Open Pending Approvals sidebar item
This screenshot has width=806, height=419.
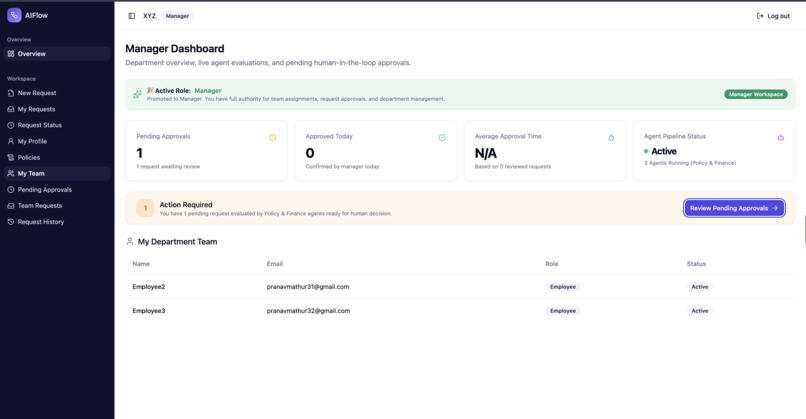(x=57, y=190)
